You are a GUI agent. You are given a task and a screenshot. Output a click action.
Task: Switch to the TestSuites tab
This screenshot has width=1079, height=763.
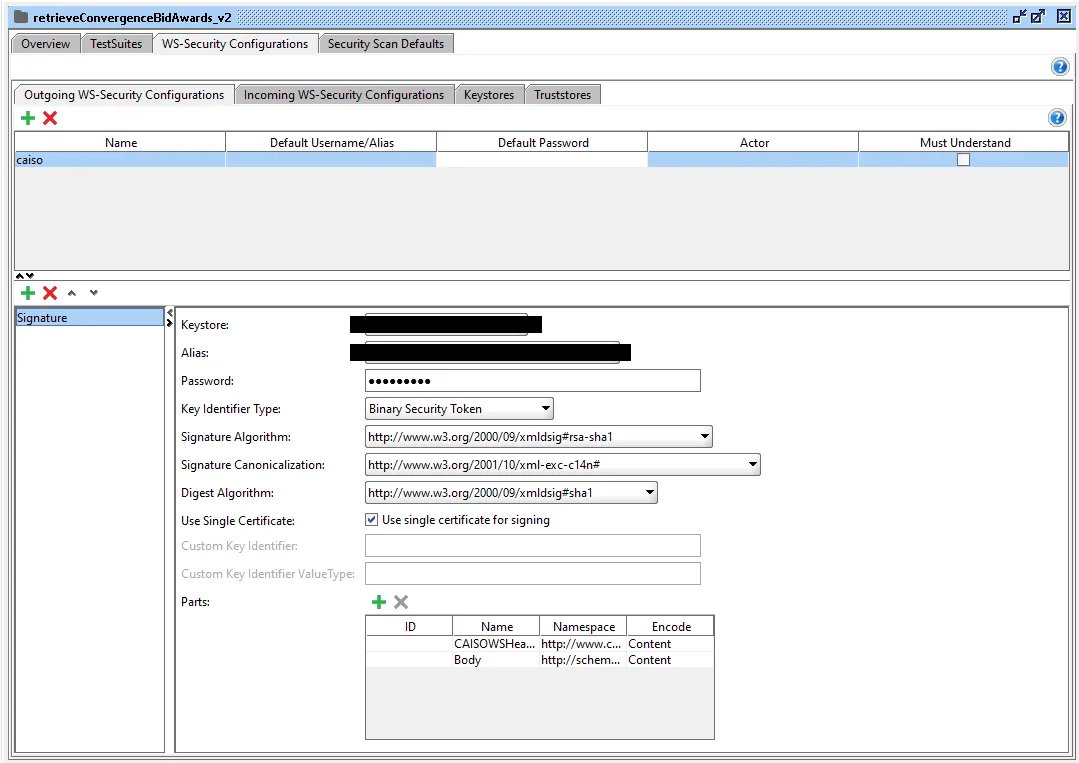pyautogui.click(x=116, y=43)
